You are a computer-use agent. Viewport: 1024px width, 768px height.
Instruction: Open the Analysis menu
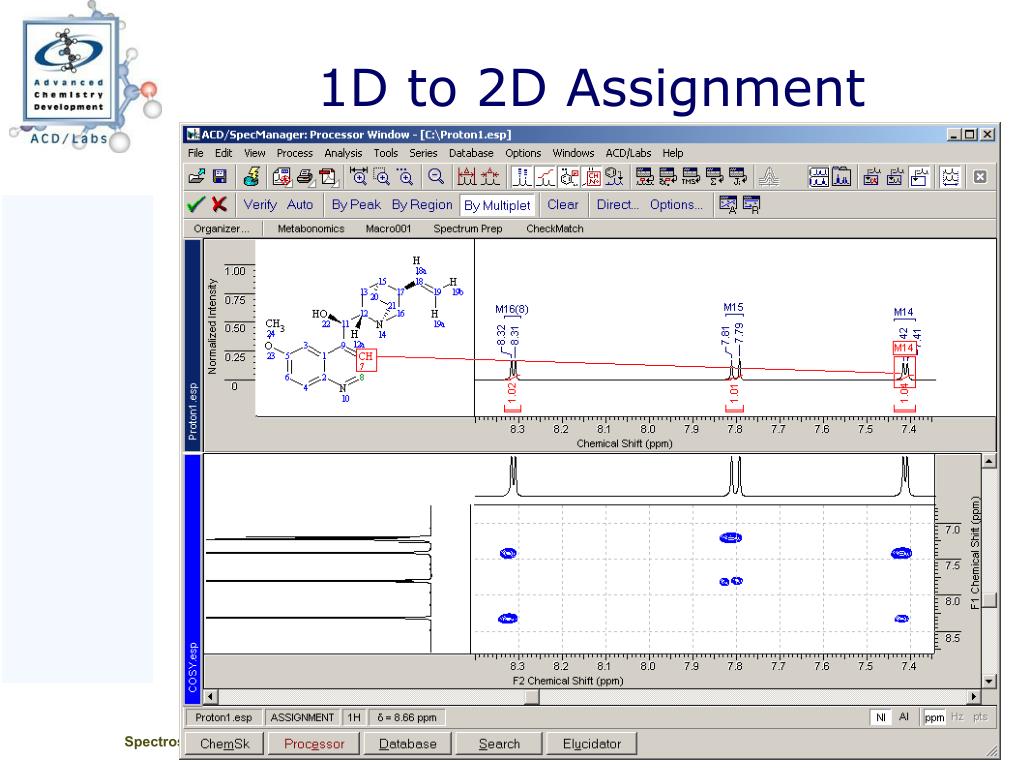(x=343, y=153)
